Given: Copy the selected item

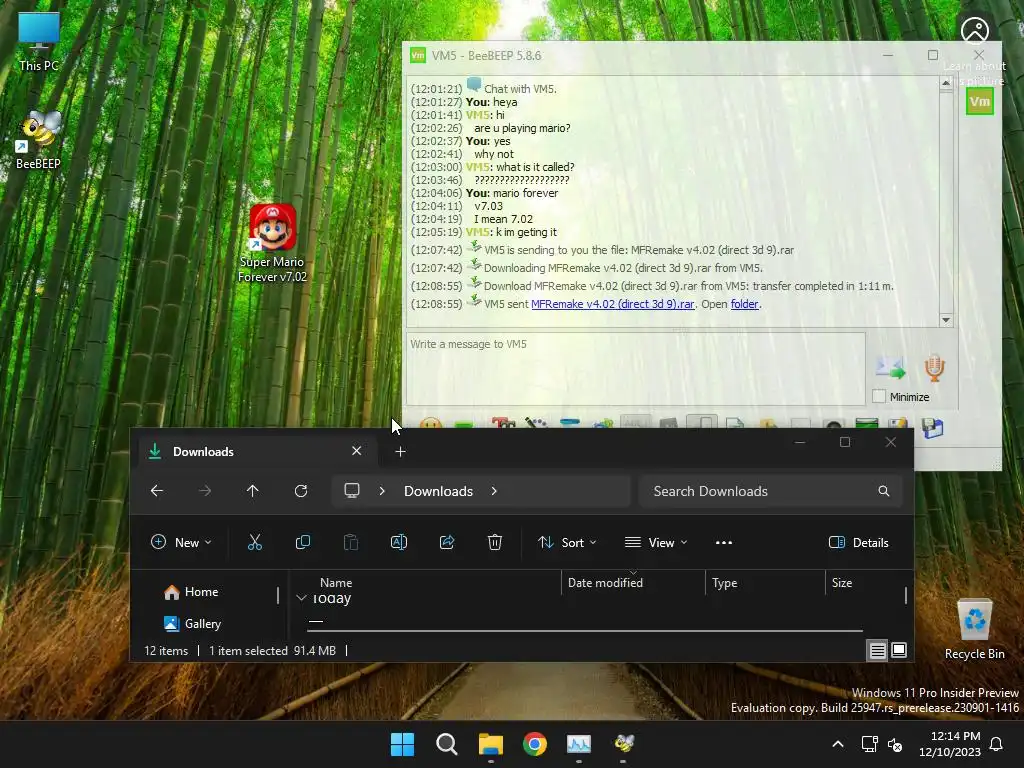Looking at the screenshot, I should (x=303, y=542).
